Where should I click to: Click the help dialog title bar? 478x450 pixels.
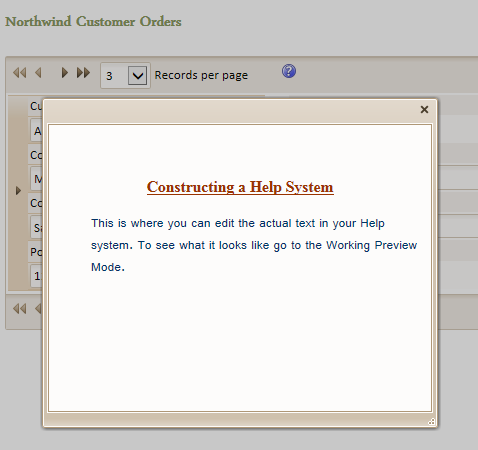point(230,111)
